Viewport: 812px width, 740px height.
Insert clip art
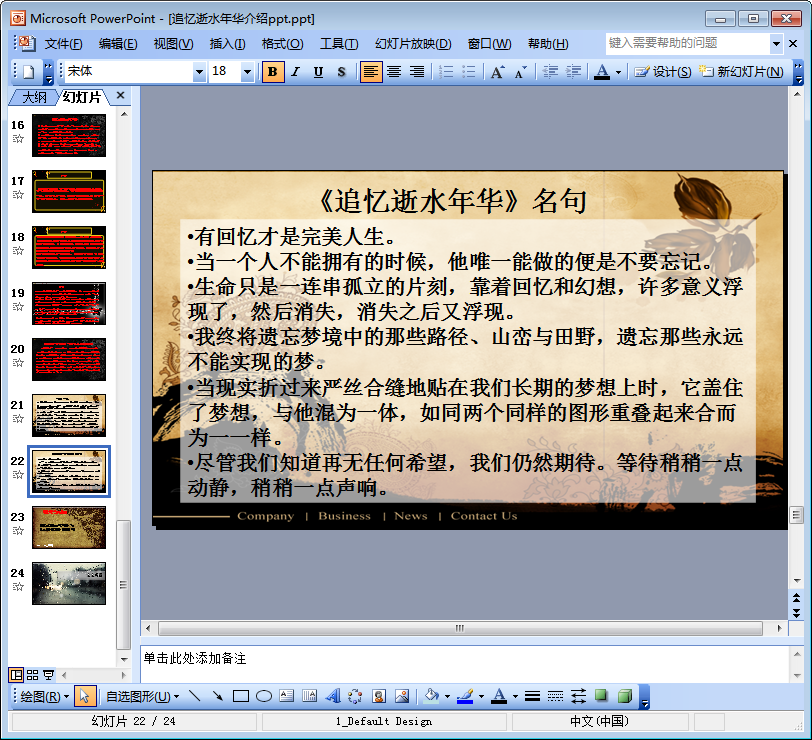pos(379,696)
